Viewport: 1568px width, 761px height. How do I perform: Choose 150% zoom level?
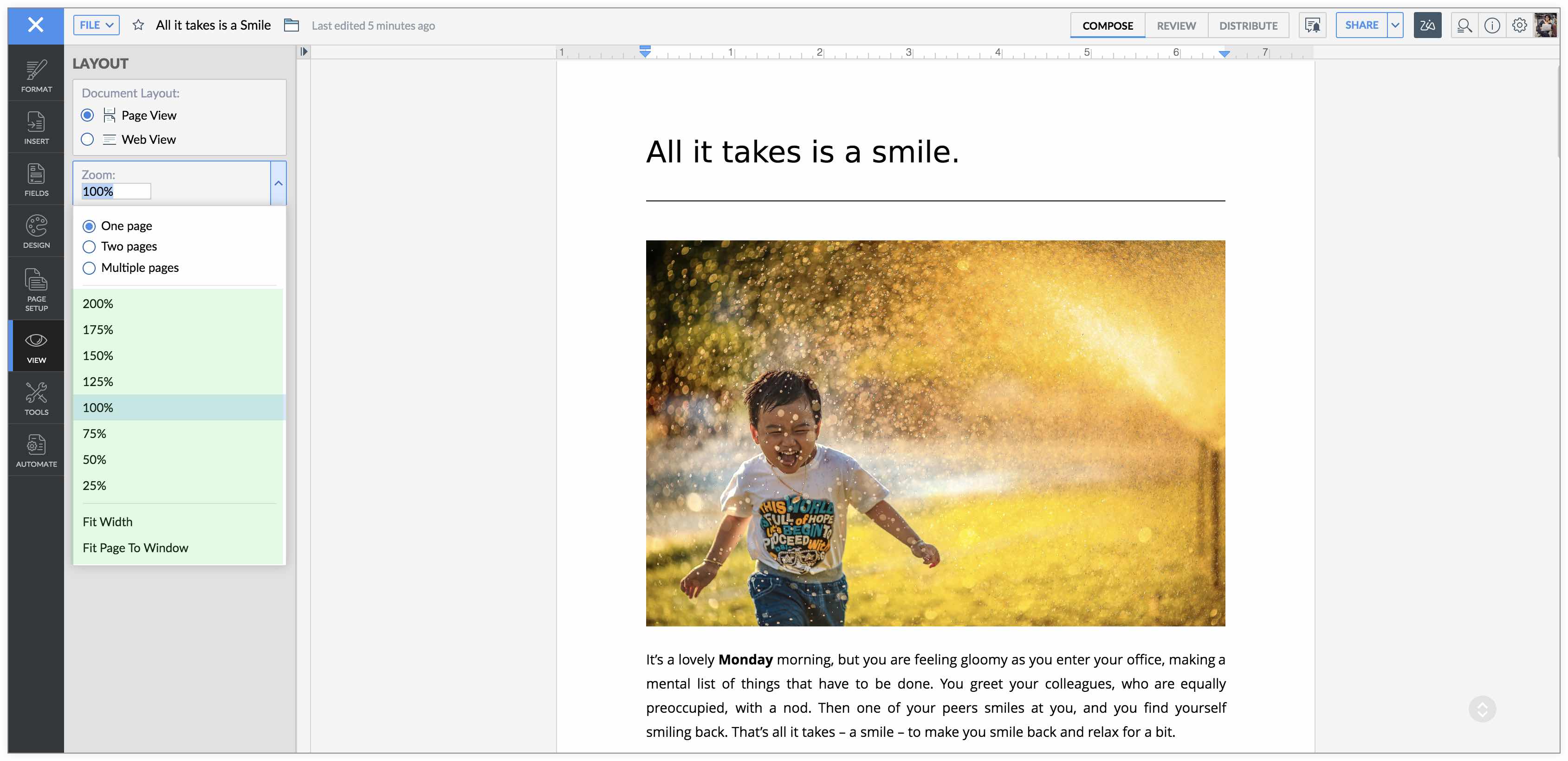(98, 355)
